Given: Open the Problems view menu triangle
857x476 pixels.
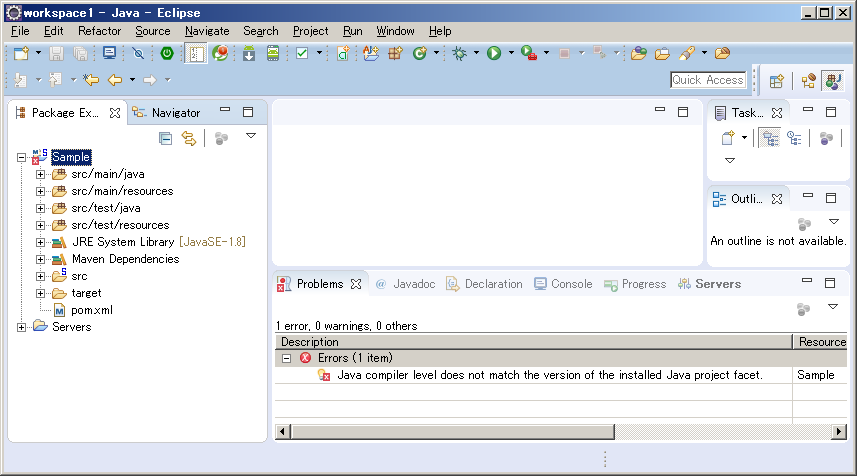Looking at the screenshot, I should pyautogui.click(x=833, y=307).
